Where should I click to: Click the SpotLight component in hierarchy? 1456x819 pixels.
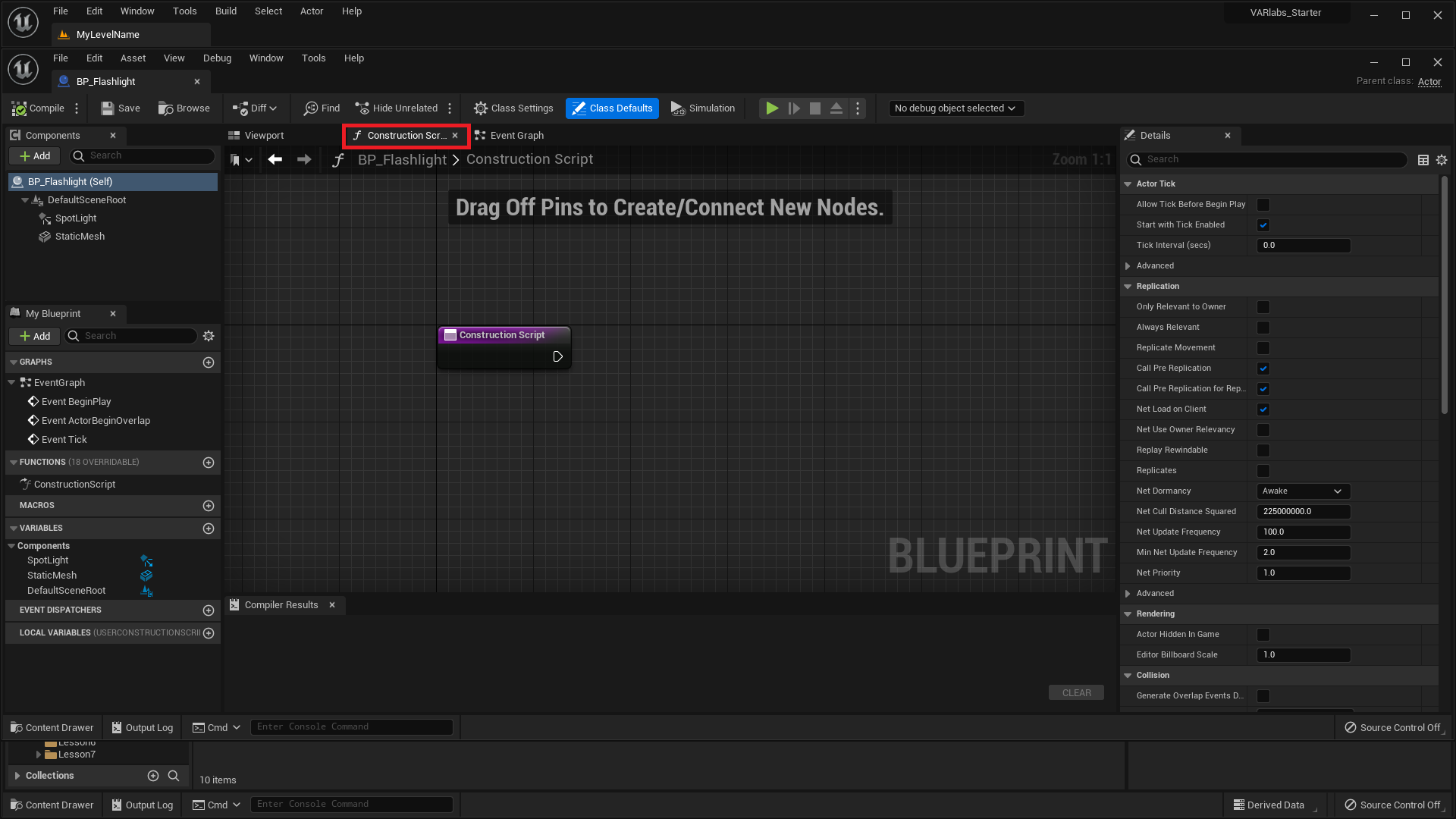pyautogui.click(x=76, y=218)
